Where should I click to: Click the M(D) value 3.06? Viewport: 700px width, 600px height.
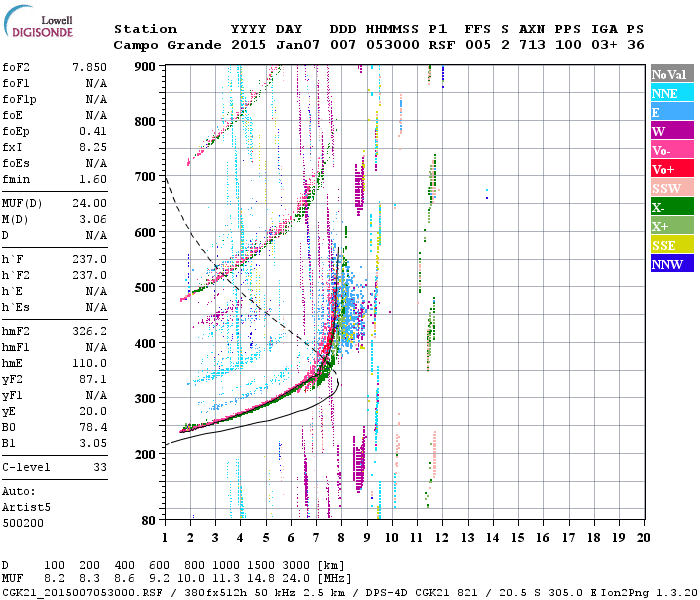93,219
